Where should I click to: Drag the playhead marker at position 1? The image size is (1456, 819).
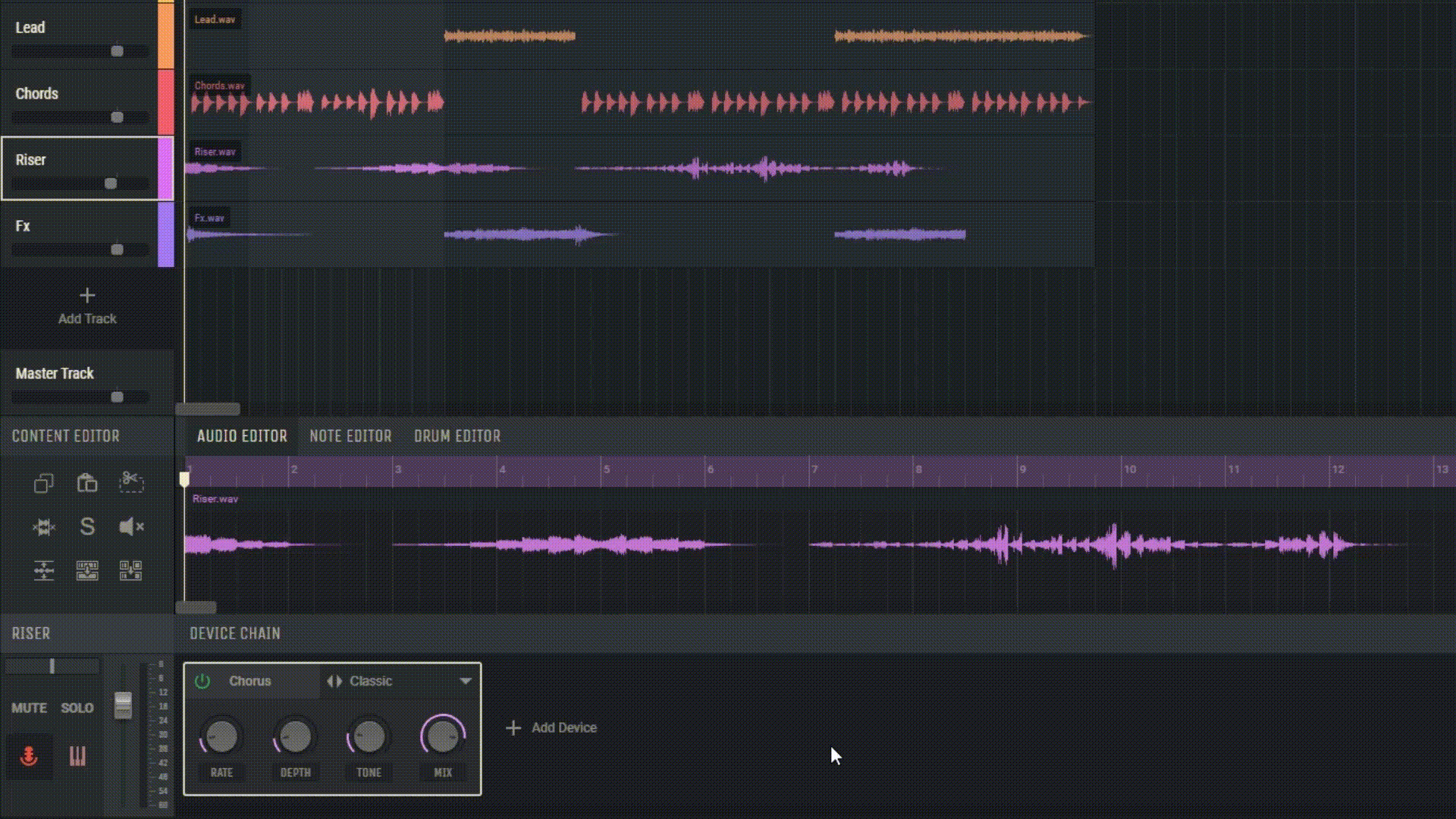click(185, 477)
